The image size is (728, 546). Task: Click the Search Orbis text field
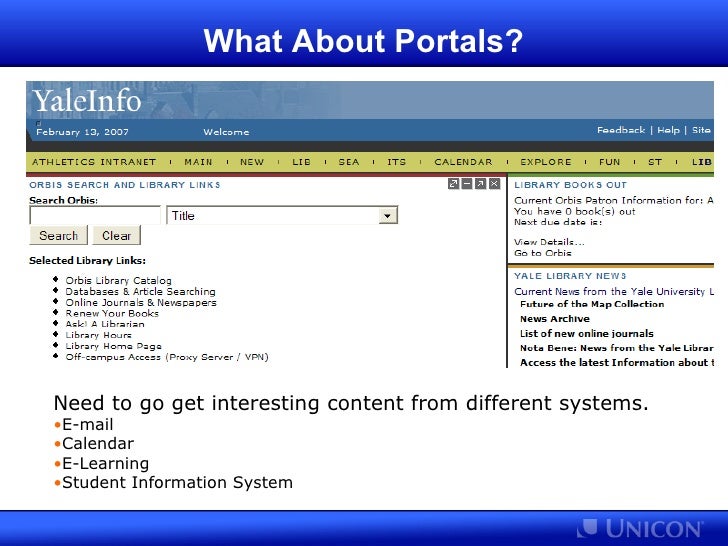[x=95, y=215]
